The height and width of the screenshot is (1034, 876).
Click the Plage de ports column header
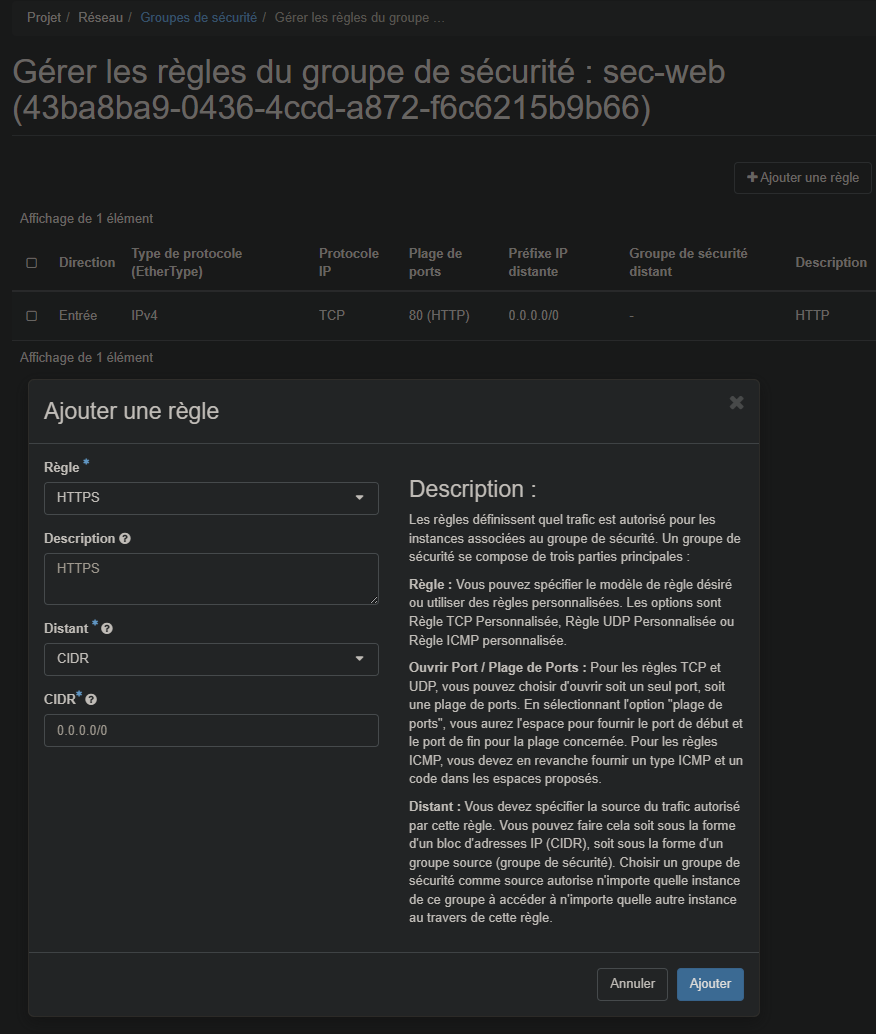point(435,263)
